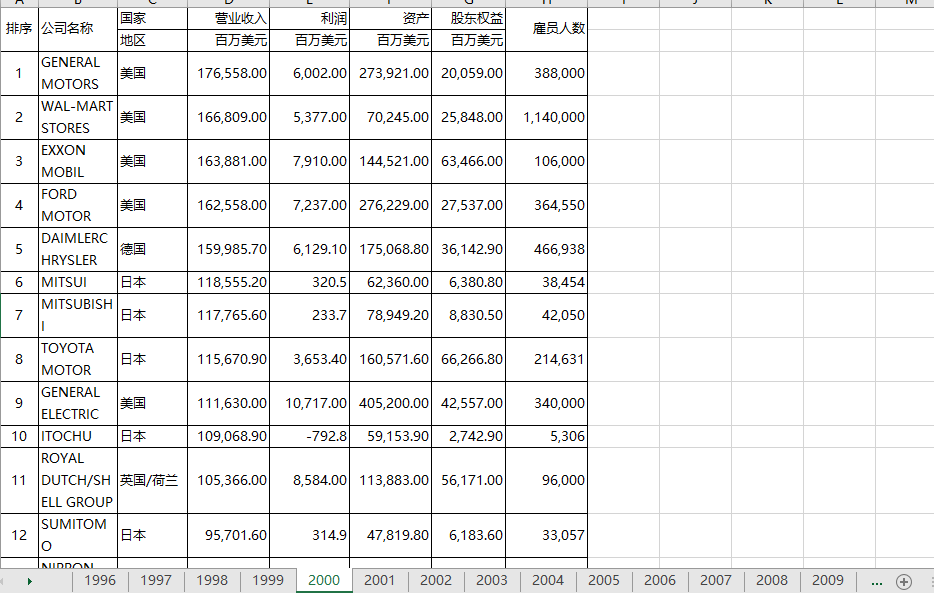Open the 2004 sheet tab
The height and width of the screenshot is (593, 934).
pos(548,580)
